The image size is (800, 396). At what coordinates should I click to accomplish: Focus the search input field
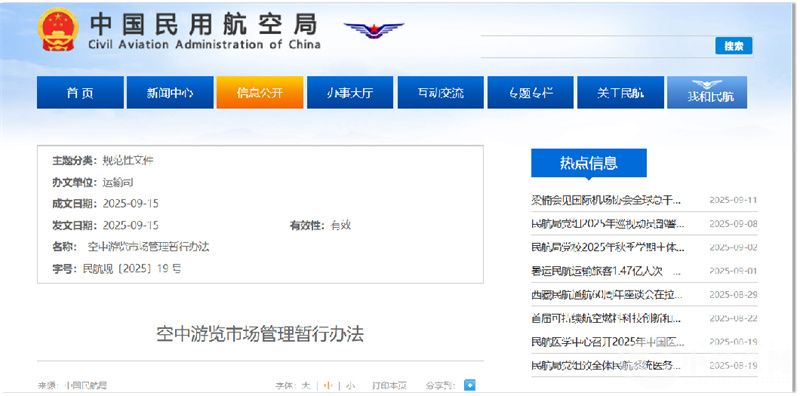(x=597, y=46)
